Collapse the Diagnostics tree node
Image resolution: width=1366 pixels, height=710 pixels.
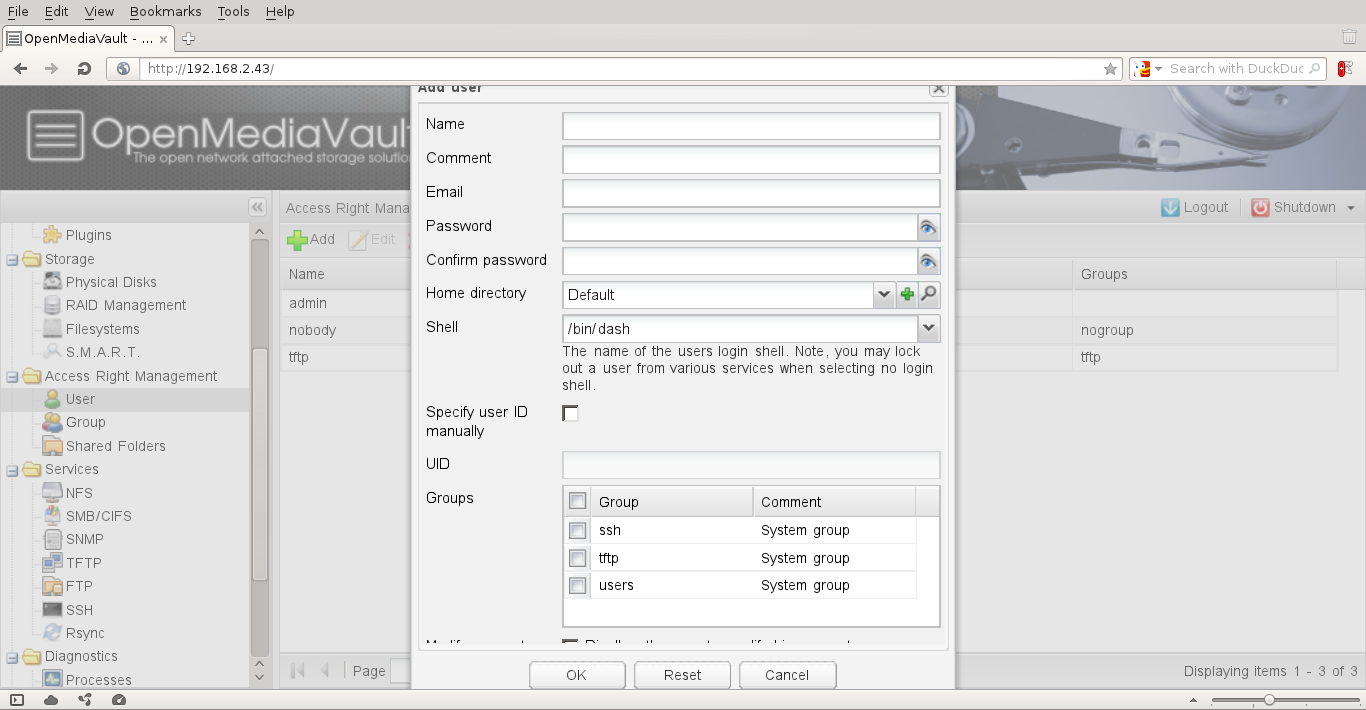pos(12,656)
